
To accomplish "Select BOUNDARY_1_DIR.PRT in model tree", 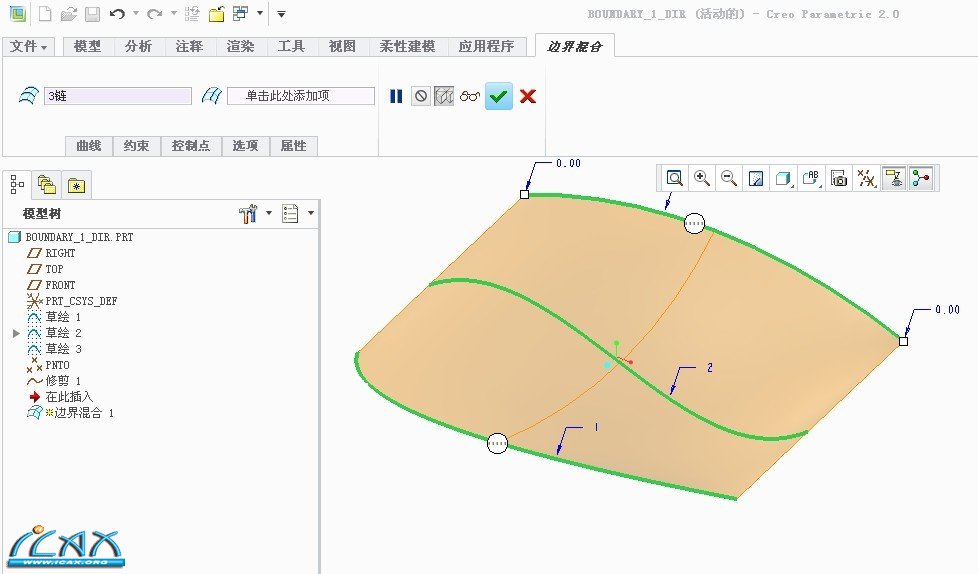I will pyautogui.click(x=71, y=237).
